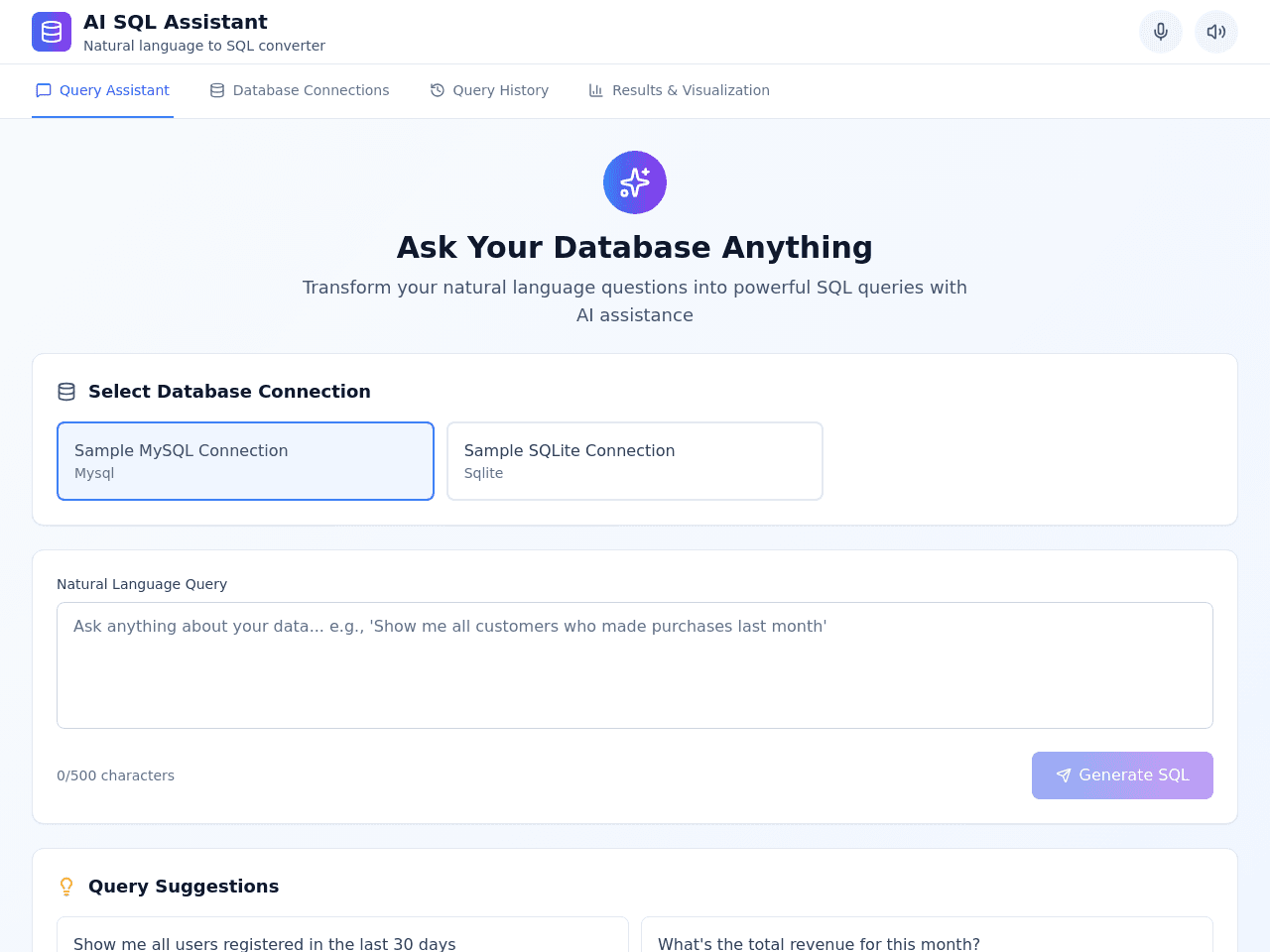The image size is (1270, 952).
Task: Click the lightbulb icon beside Query Suggestions
Action: tap(66, 887)
